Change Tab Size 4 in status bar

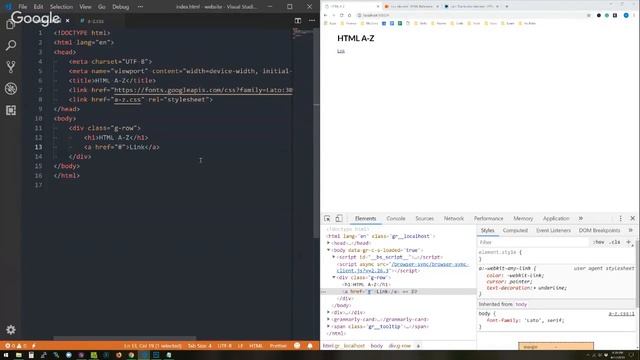click(200, 346)
